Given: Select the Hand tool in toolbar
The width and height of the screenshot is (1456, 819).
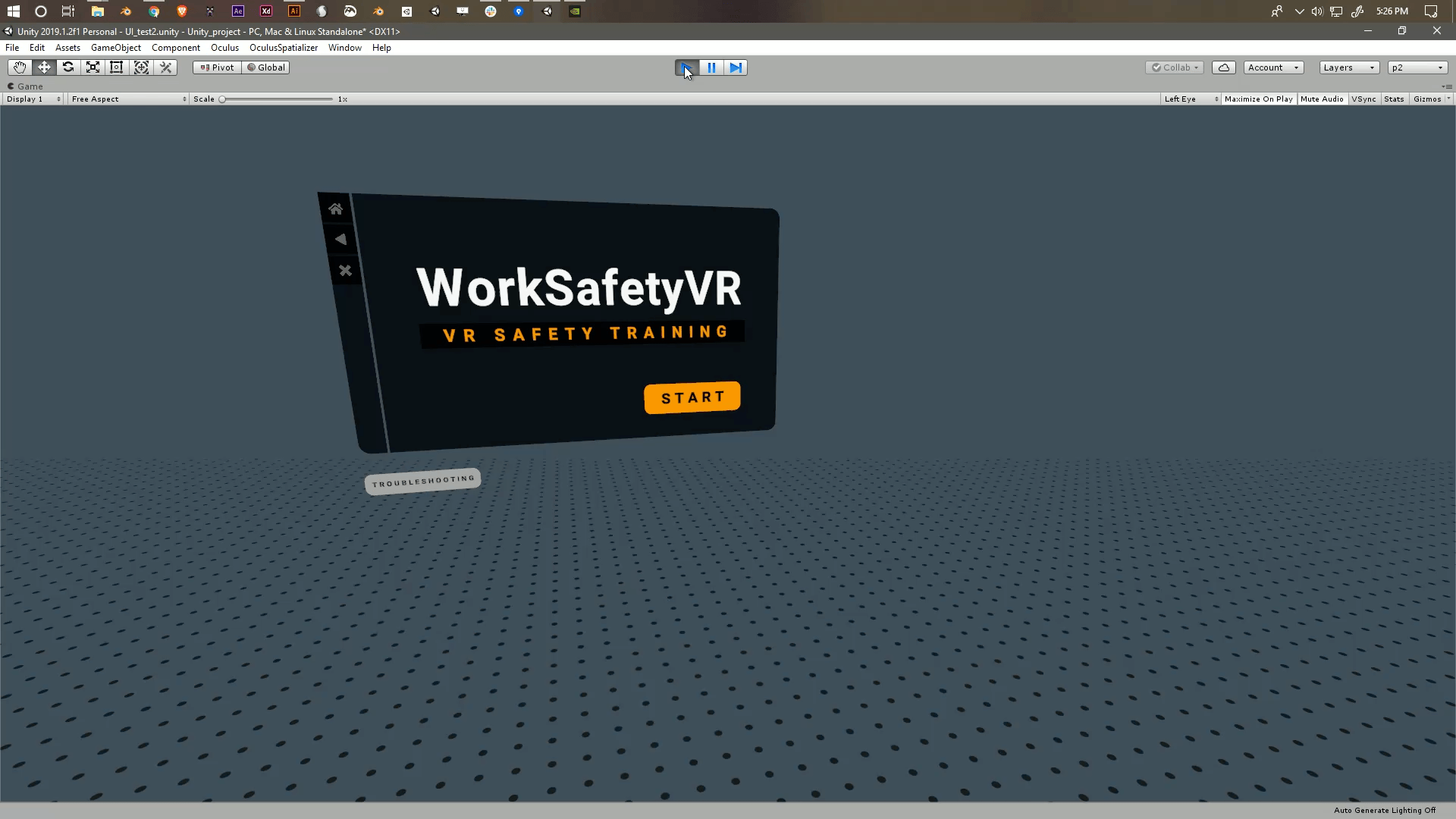Looking at the screenshot, I should point(20,67).
